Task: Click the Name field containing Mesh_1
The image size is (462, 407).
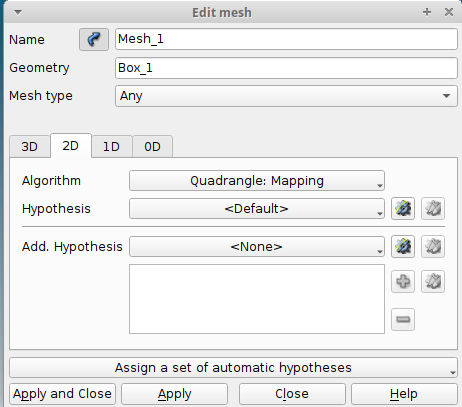Action: (x=286, y=39)
